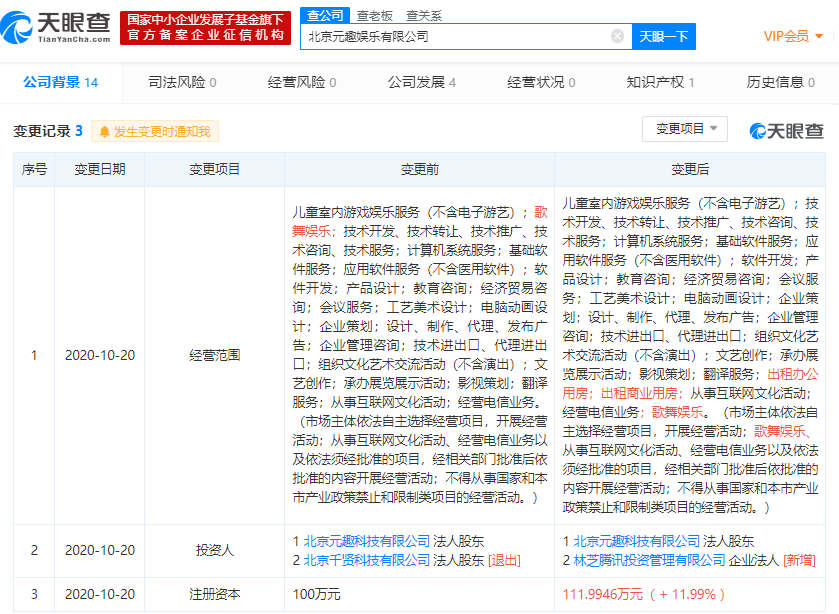Click the date in row 1 (经营范围)
The height and width of the screenshot is (614, 839).
(x=100, y=355)
